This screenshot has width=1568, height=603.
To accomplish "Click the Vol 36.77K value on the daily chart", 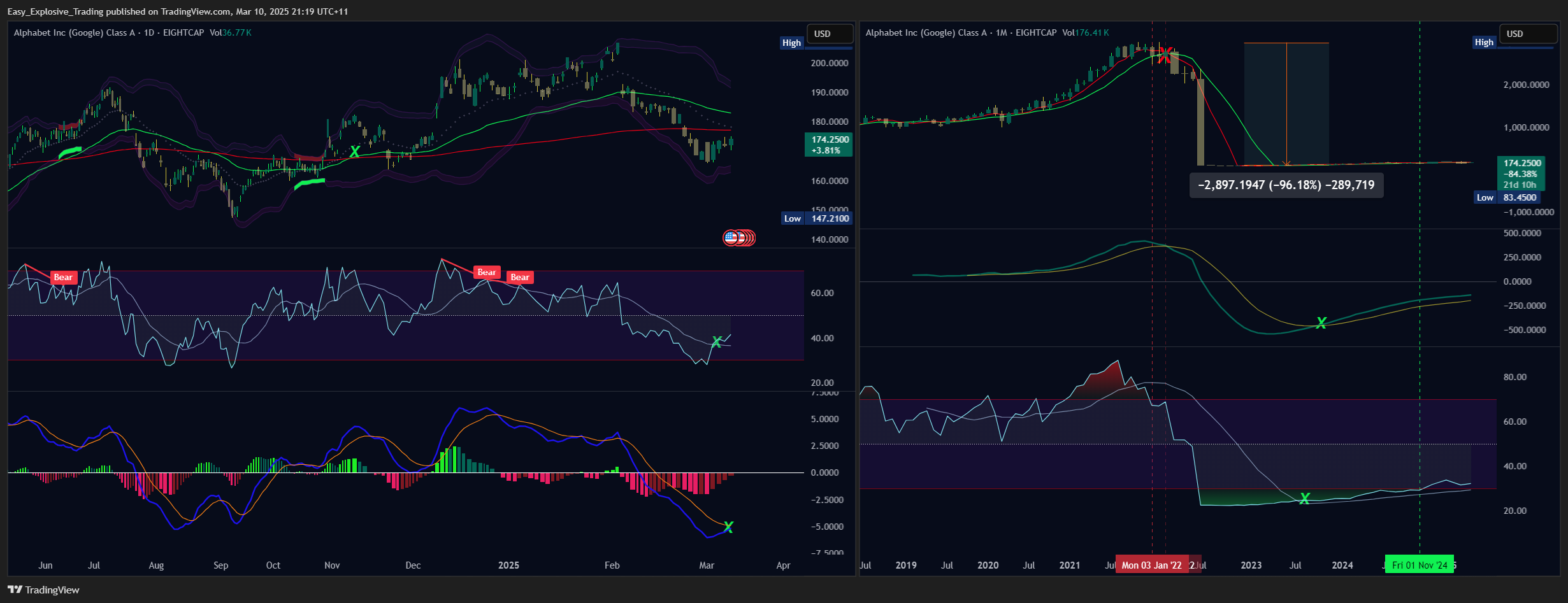I will click(231, 32).
